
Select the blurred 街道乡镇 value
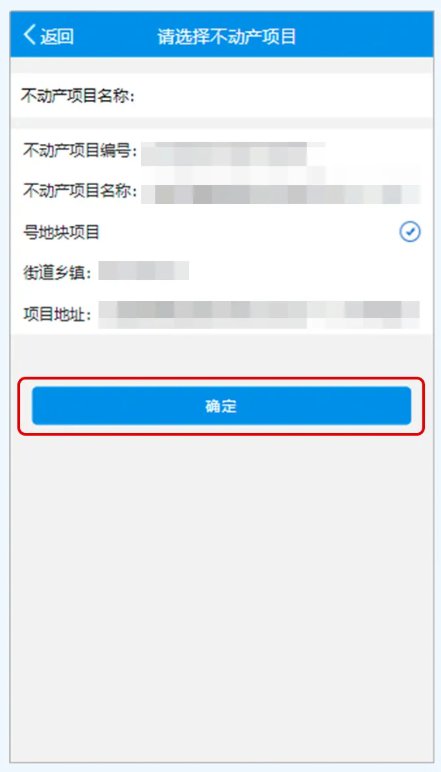click(144, 271)
